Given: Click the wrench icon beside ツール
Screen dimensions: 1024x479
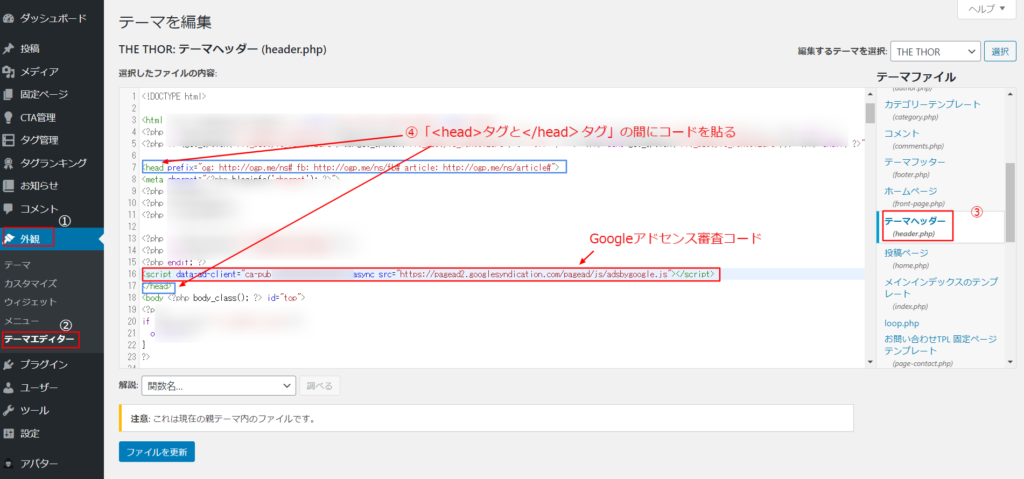Looking at the screenshot, I should (8, 410).
